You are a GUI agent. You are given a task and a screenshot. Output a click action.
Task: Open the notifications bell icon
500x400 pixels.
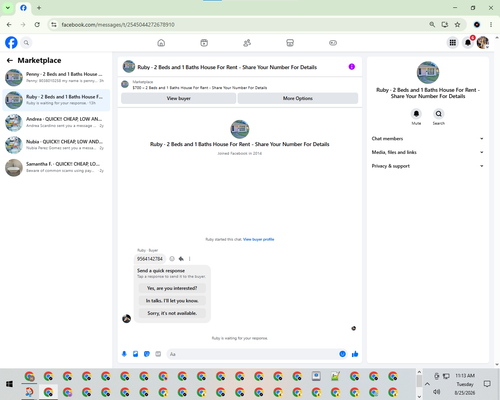(x=468, y=43)
